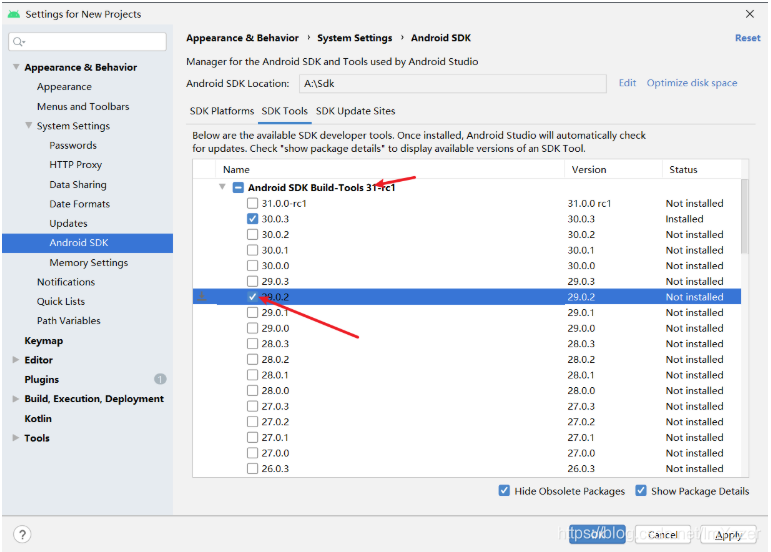Collapse the System Settings tree node
771x552 pixels.
(x=29, y=125)
